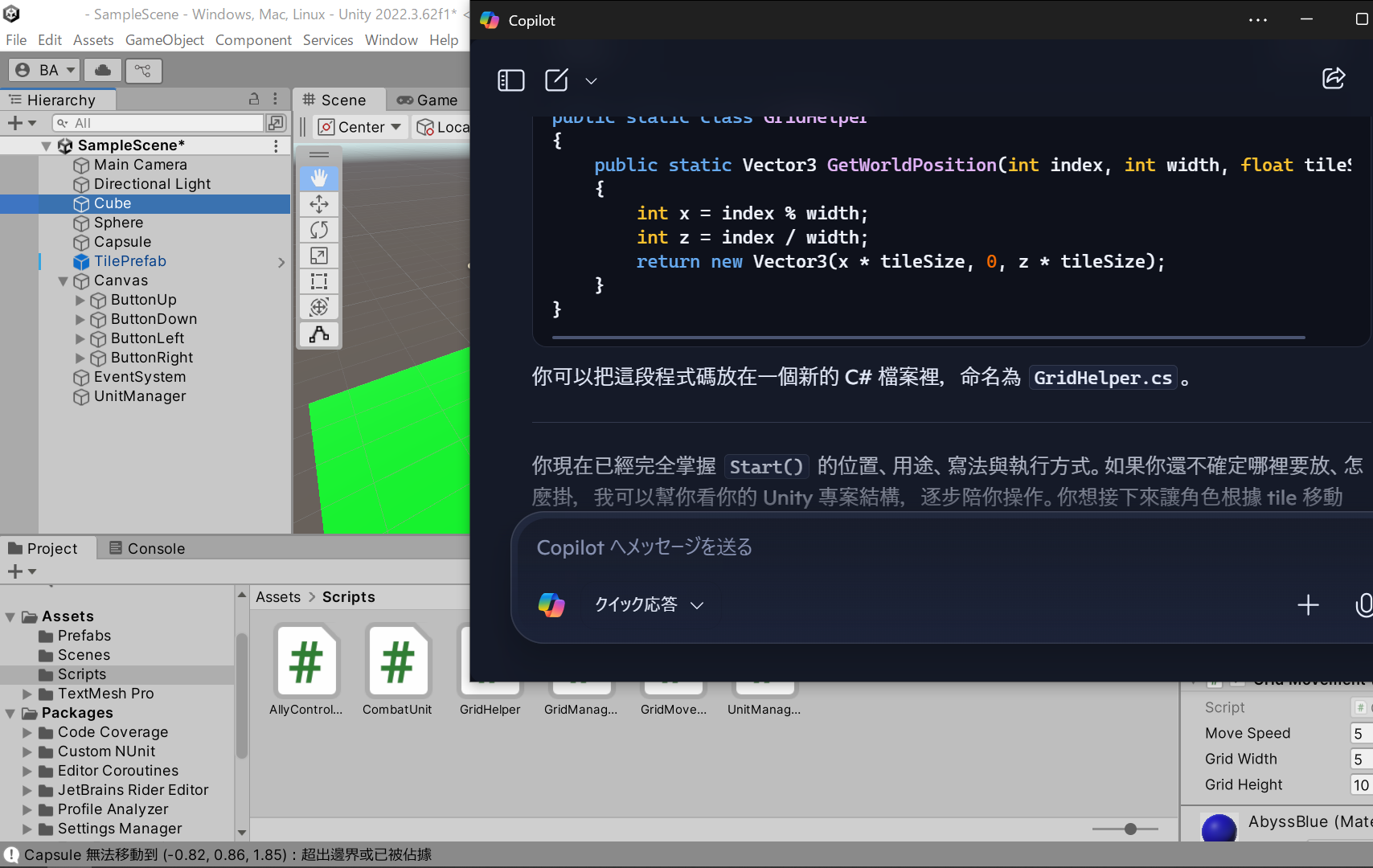This screenshot has width=1373, height=868.
Task: Adjust the Project icon size slider
Action: tap(1129, 829)
